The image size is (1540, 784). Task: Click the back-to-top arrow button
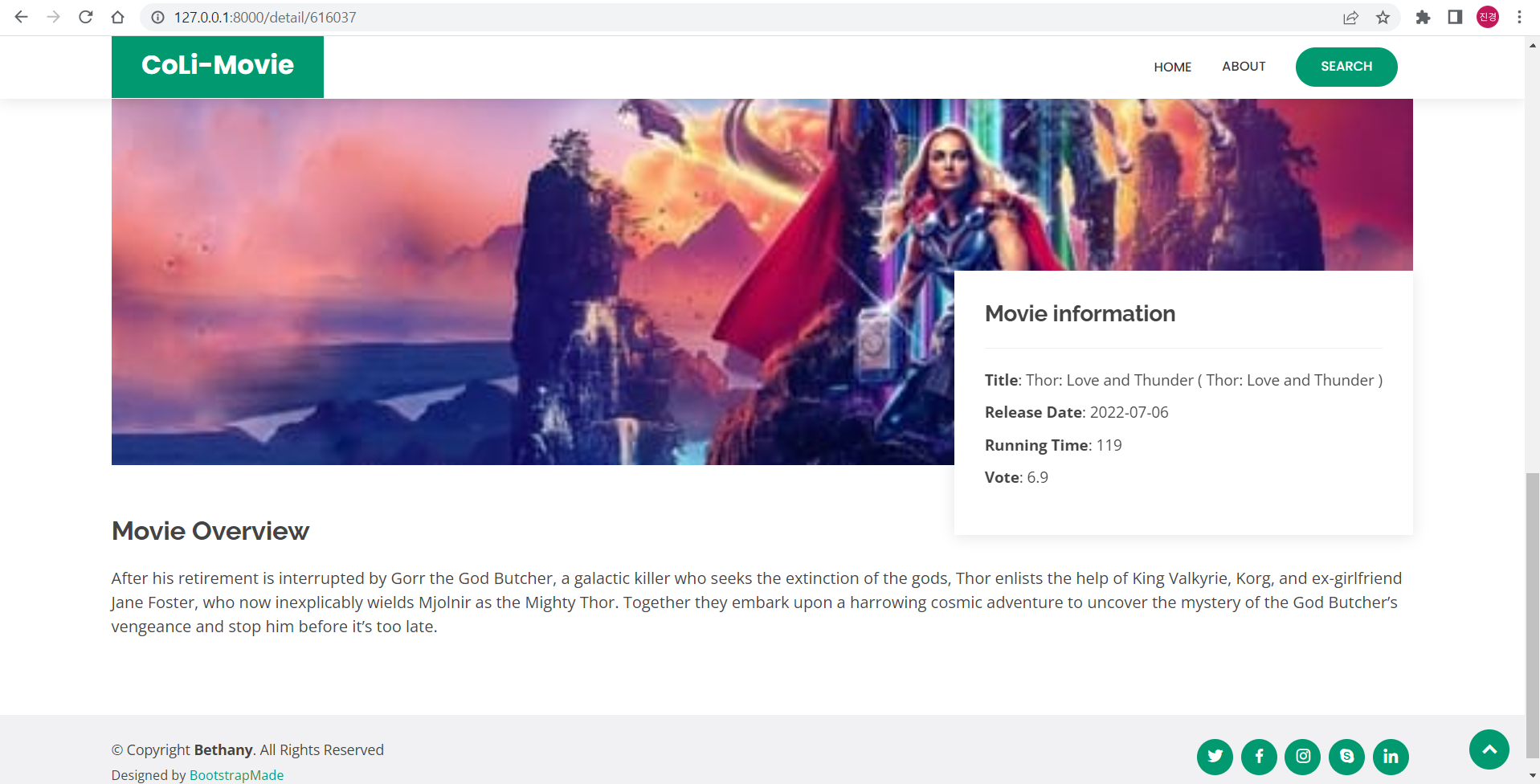(1489, 749)
